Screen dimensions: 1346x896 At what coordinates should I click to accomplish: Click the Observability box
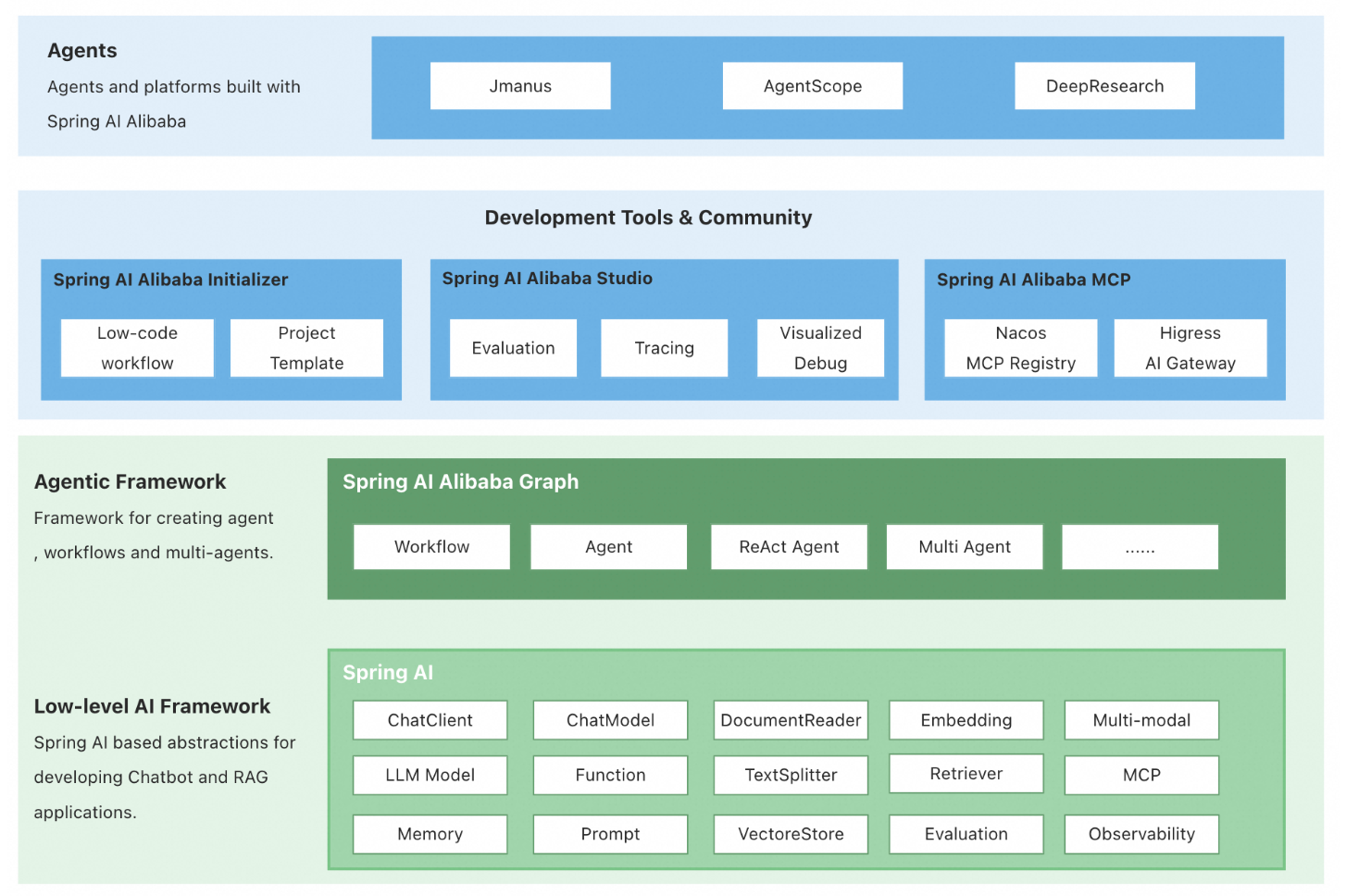pyautogui.click(x=1141, y=834)
